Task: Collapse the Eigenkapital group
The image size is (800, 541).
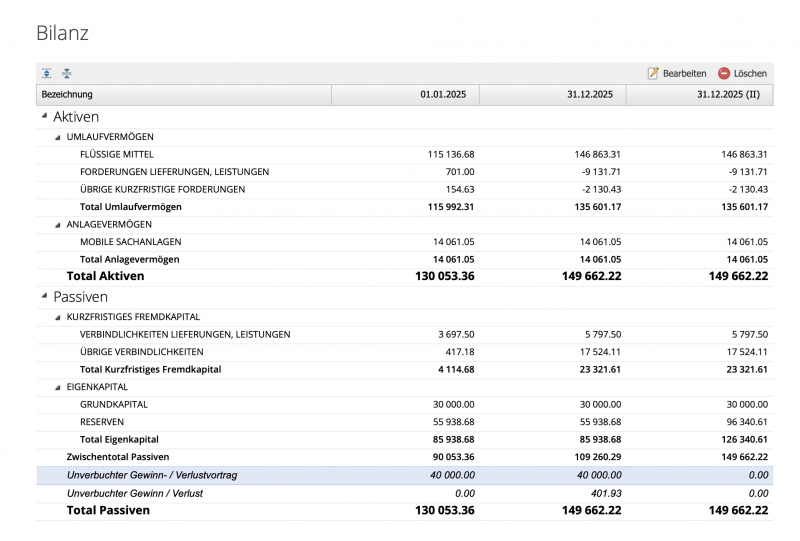Action: click(x=58, y=387)
